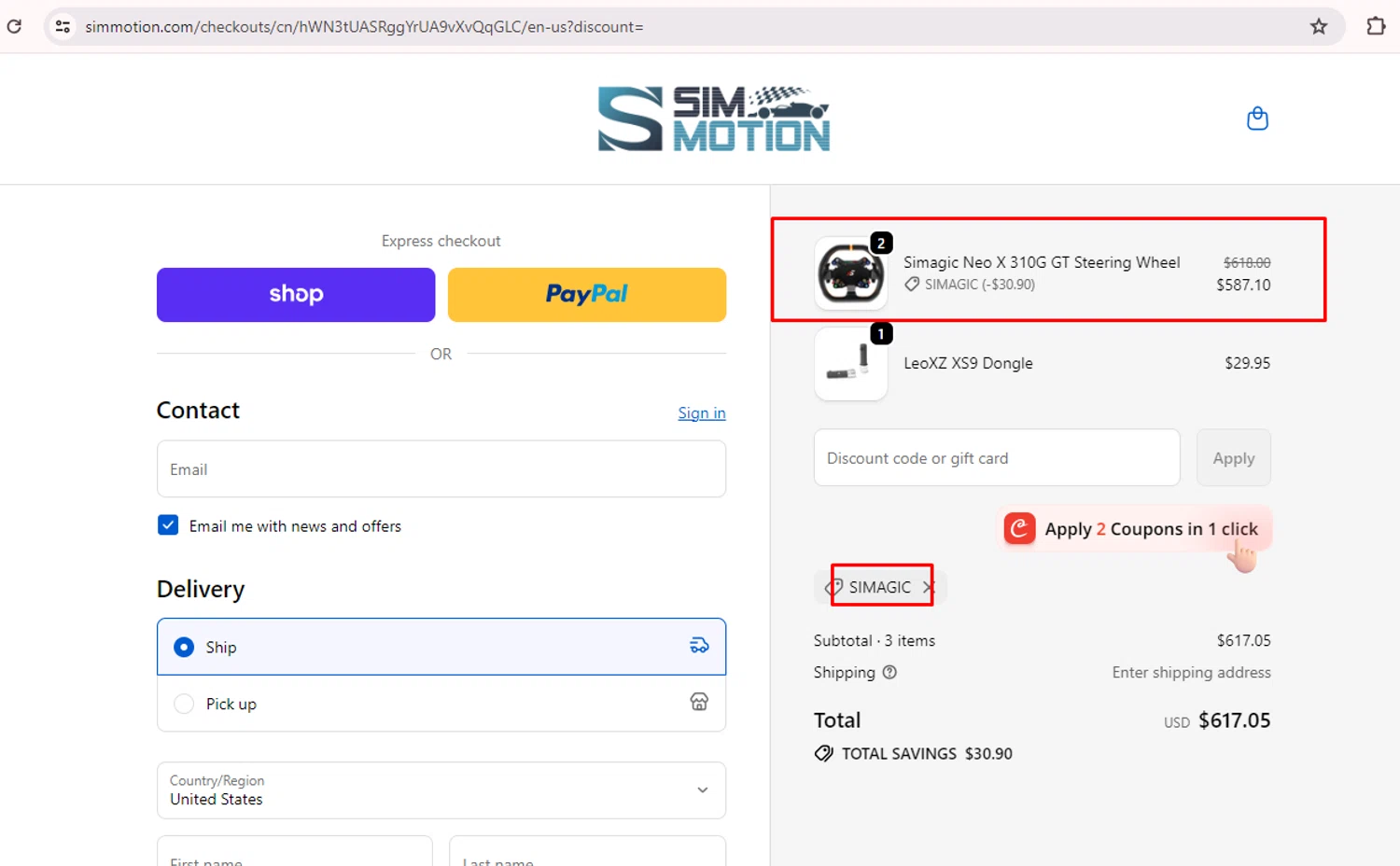Open the browser extensions puzzle icon
This screenshot has height=866, width=1400.
coord(1376,26)
